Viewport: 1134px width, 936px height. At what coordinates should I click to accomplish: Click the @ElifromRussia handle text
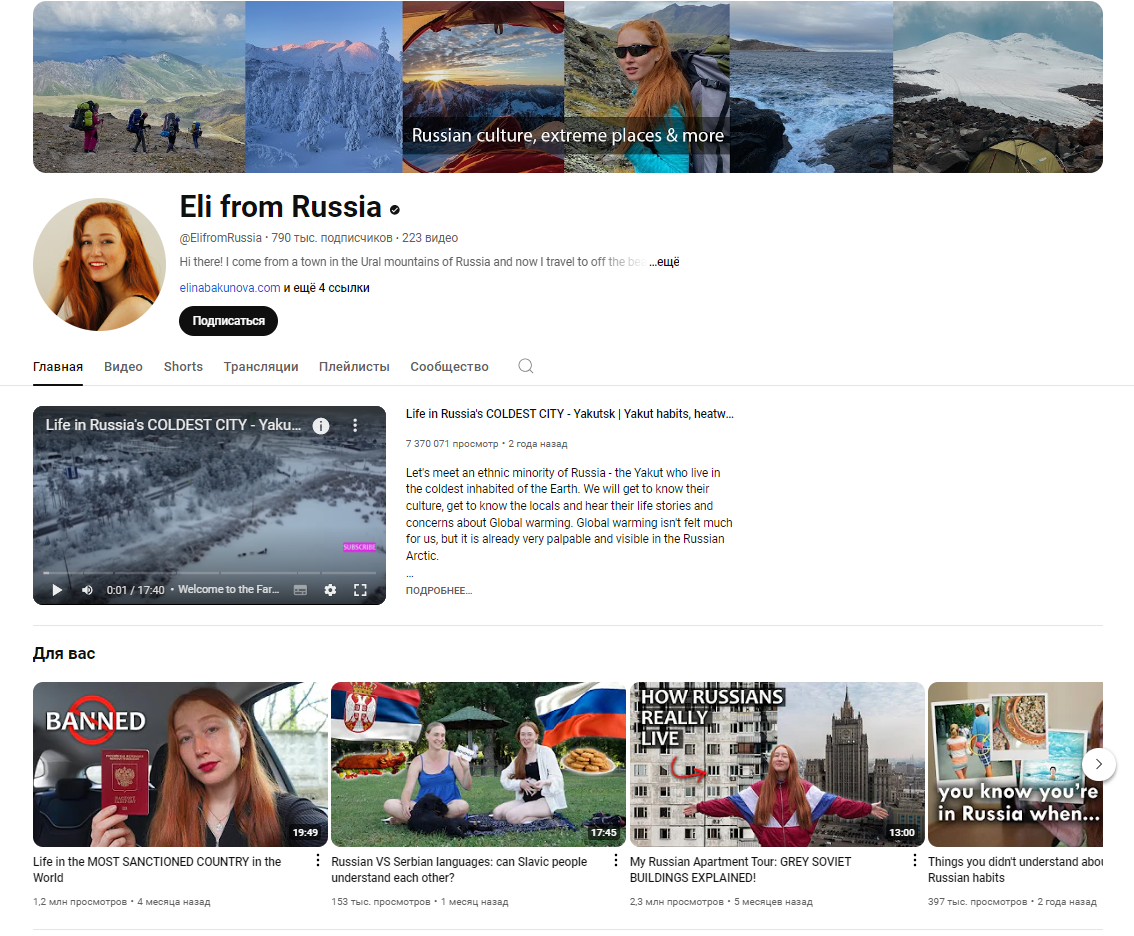coord(221,238)
